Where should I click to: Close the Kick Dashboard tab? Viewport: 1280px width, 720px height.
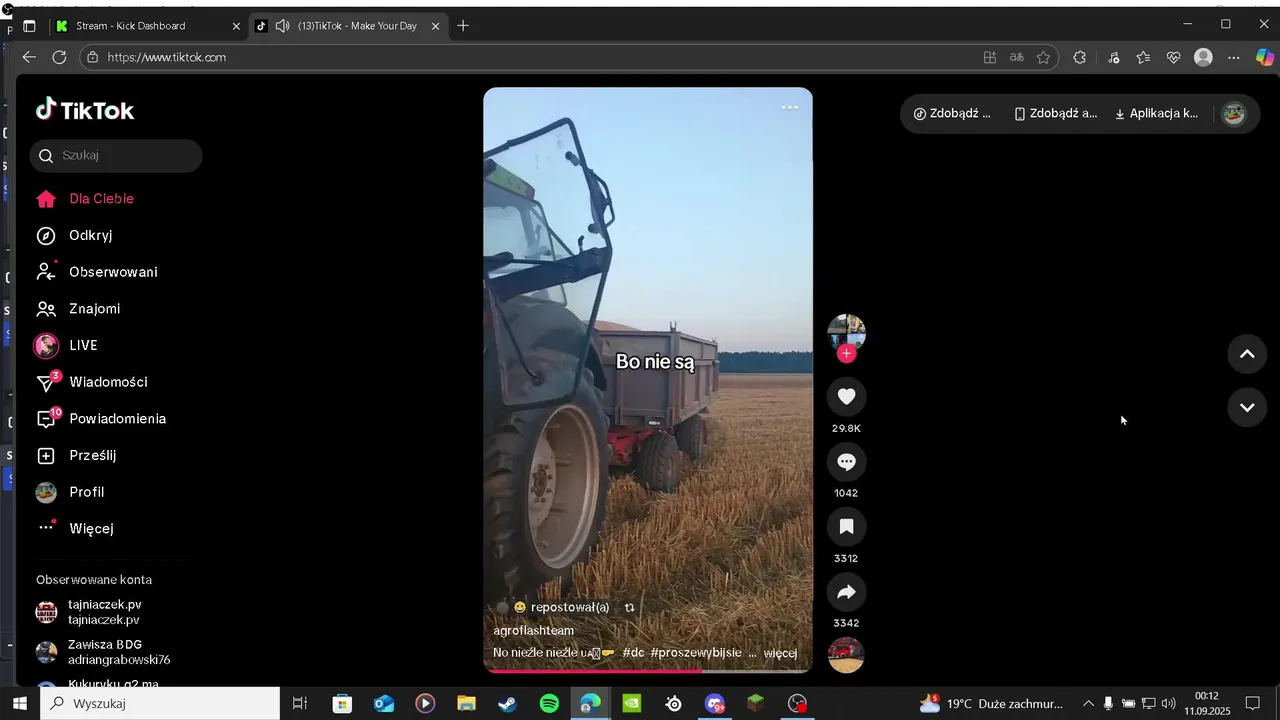point(236,26)
